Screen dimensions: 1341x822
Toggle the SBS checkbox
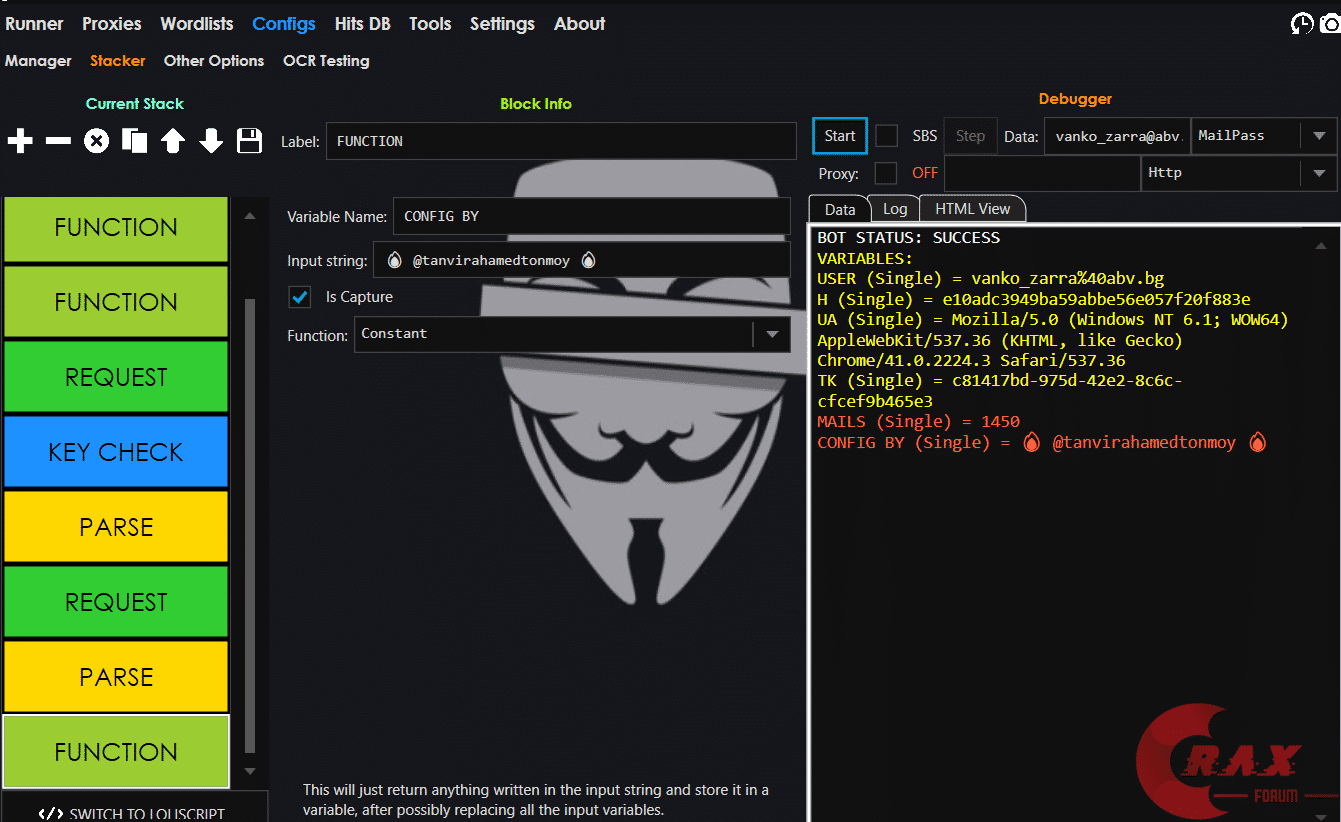(x=886, y=136)
